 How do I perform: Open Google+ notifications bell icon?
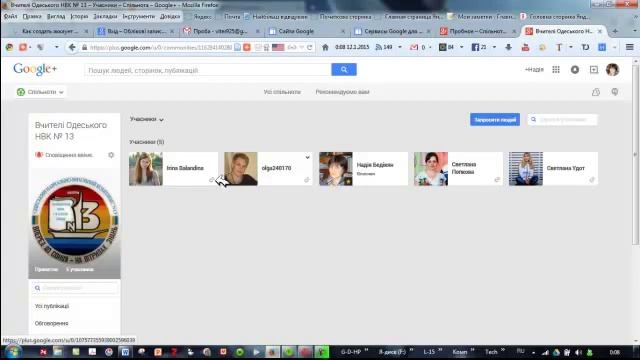(x=575, y=70)
